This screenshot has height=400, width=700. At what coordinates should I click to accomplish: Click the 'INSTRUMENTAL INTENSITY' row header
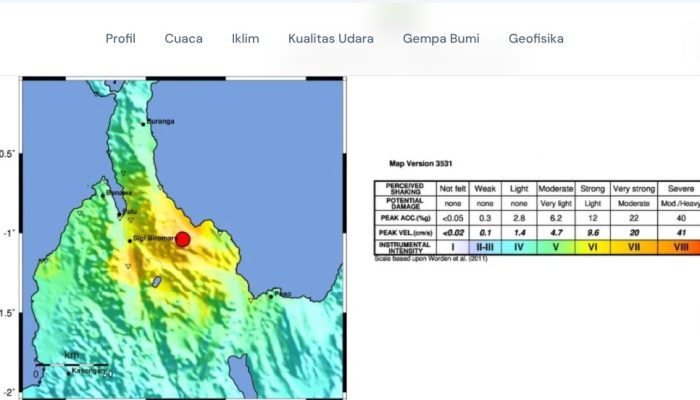pos(405,247)
